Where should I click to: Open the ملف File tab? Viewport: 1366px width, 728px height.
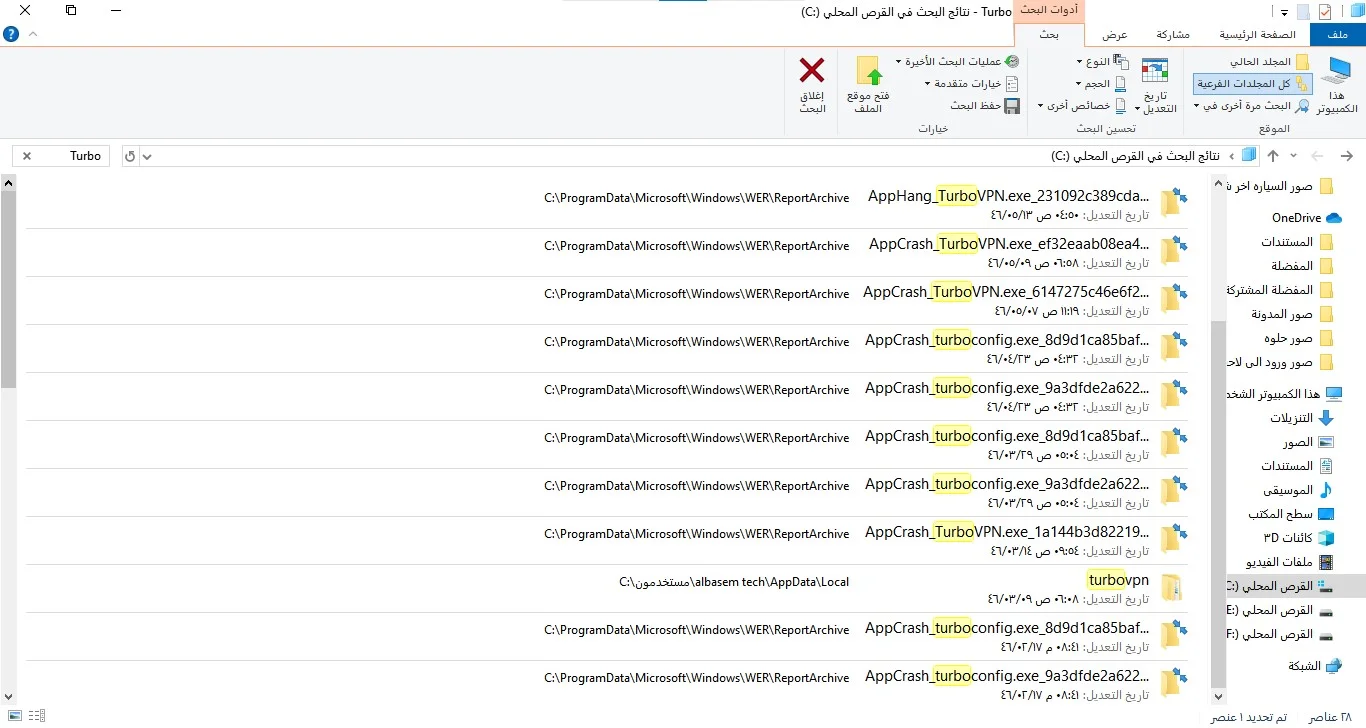1337,34
